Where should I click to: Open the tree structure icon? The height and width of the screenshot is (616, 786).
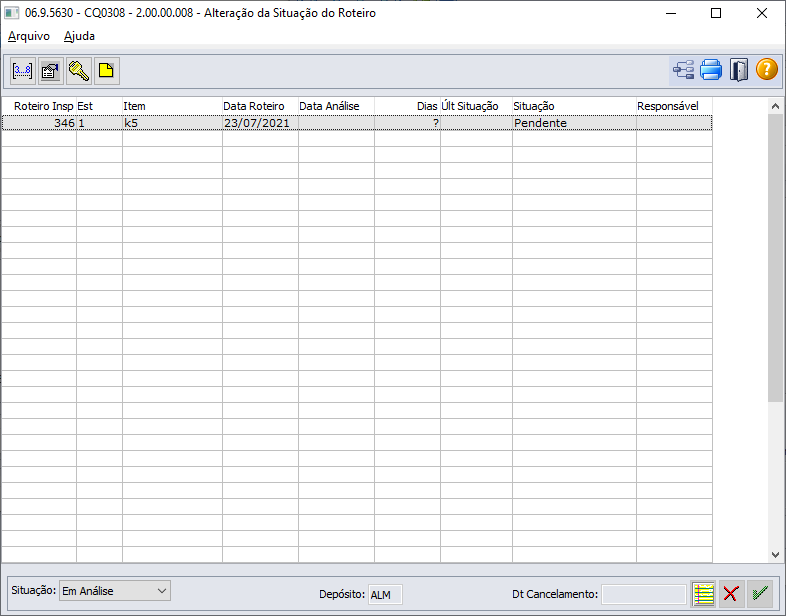click(x=683, y=70)
